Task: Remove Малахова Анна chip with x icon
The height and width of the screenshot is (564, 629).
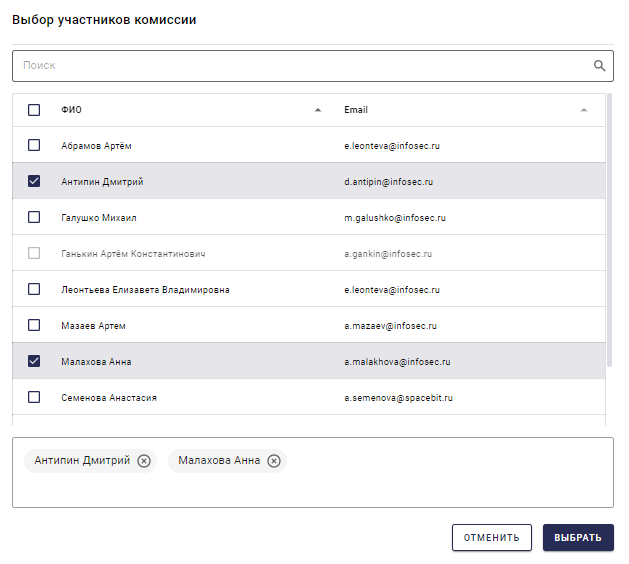Action: tap(274, 461)
